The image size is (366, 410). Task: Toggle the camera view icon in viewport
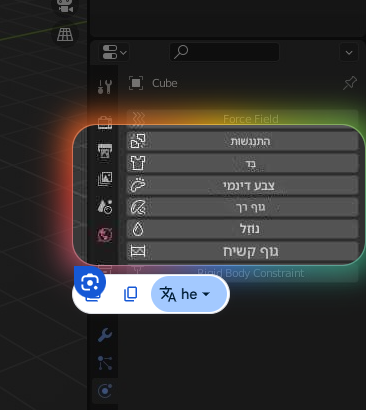pyautogui.click(x=65, y=7)
